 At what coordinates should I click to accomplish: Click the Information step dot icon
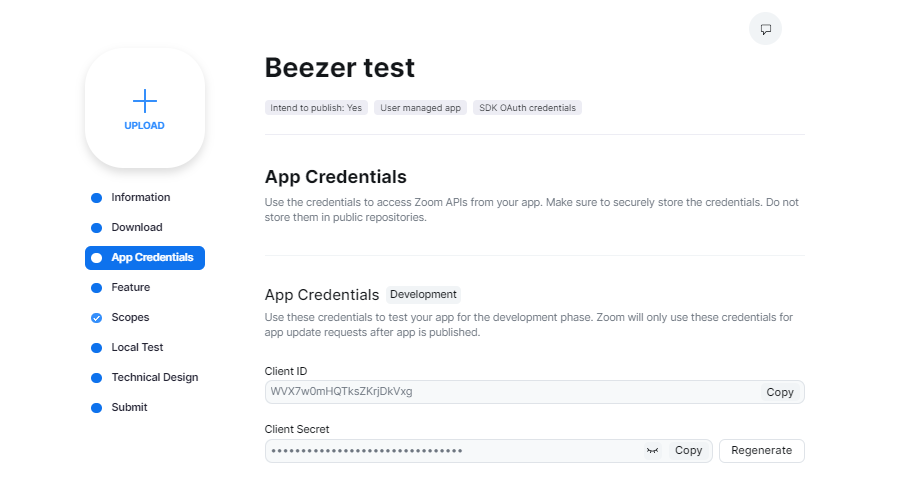(x=96, y=198)
